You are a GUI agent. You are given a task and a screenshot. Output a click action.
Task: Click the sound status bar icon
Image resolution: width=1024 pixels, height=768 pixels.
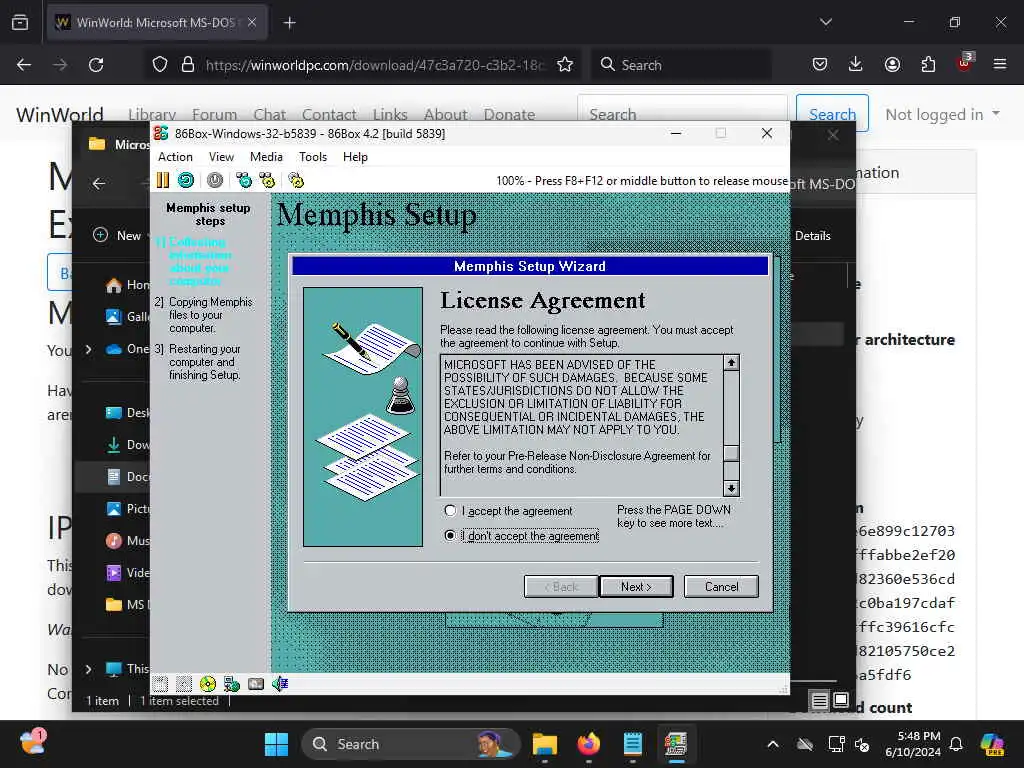pos(280,684)
